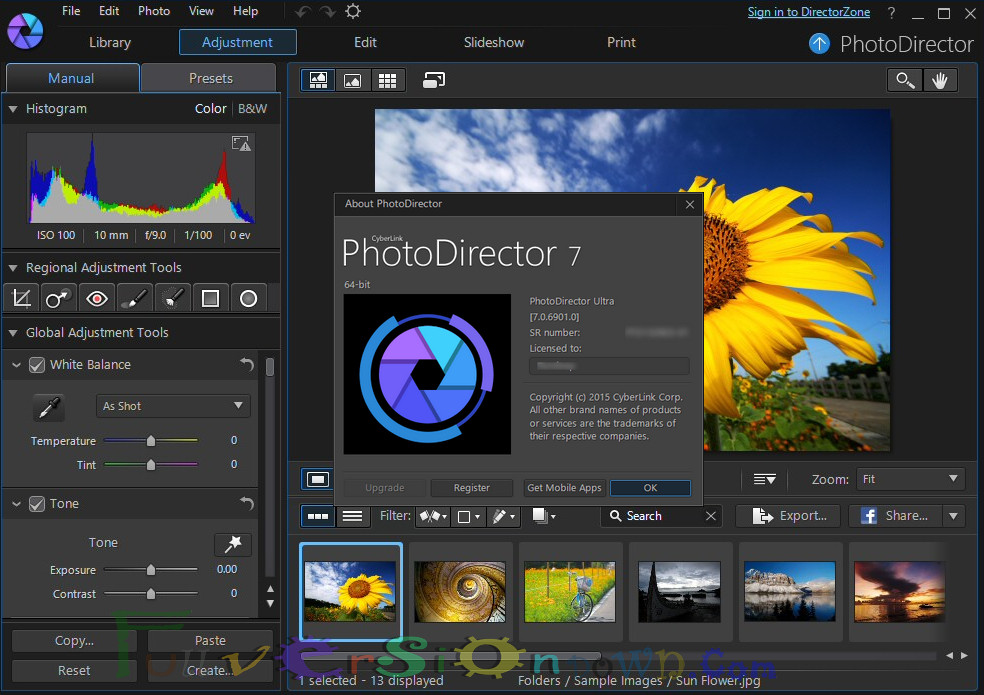Switch to viewer only mode

pos(353,80)
